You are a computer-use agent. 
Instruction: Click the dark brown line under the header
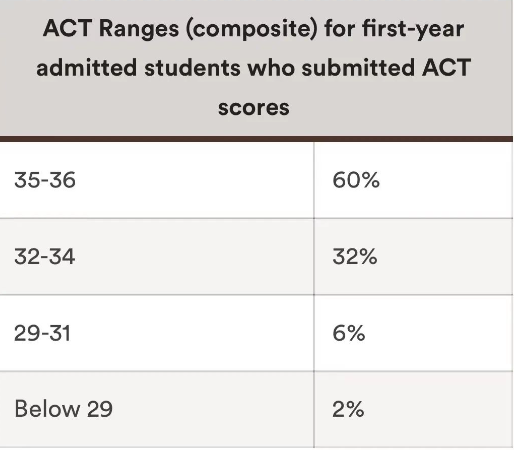[x=256, y=139]
